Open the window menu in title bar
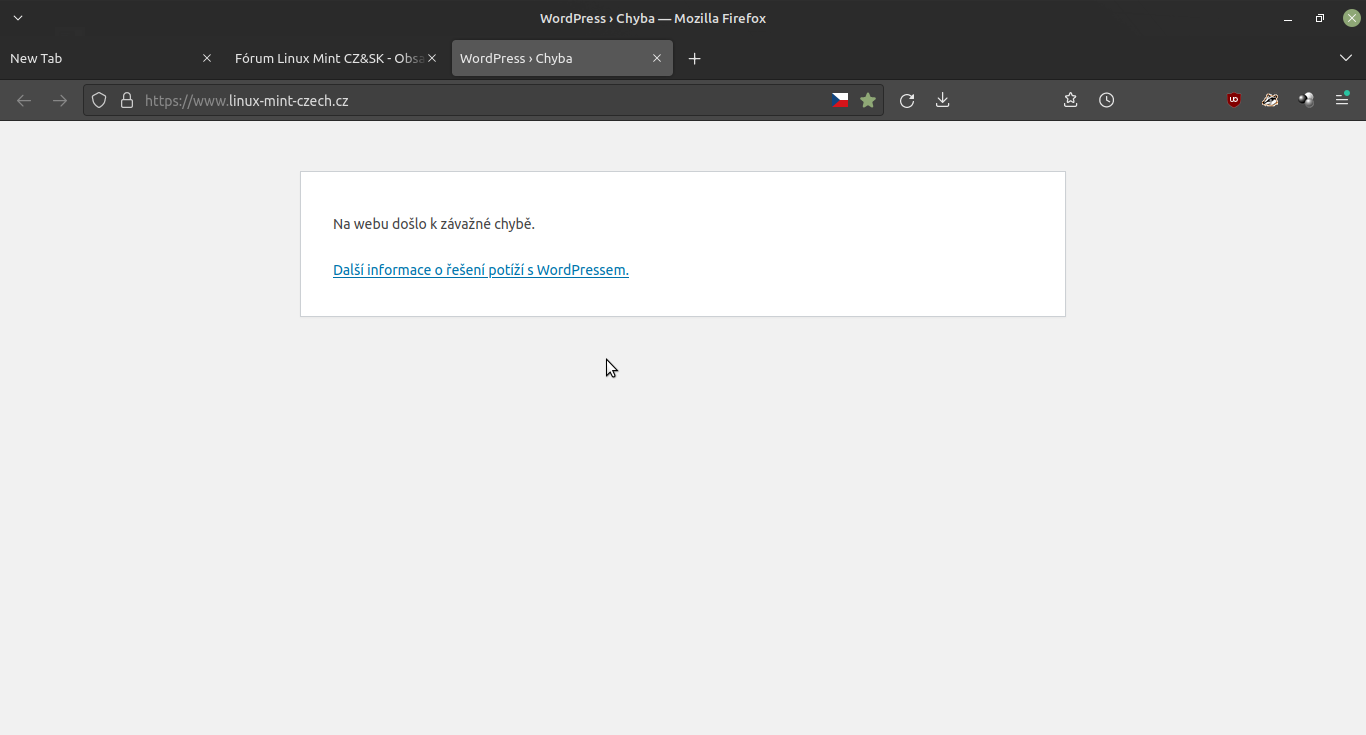This screenshot has width=1366, height=735. [x=17, y=18]
